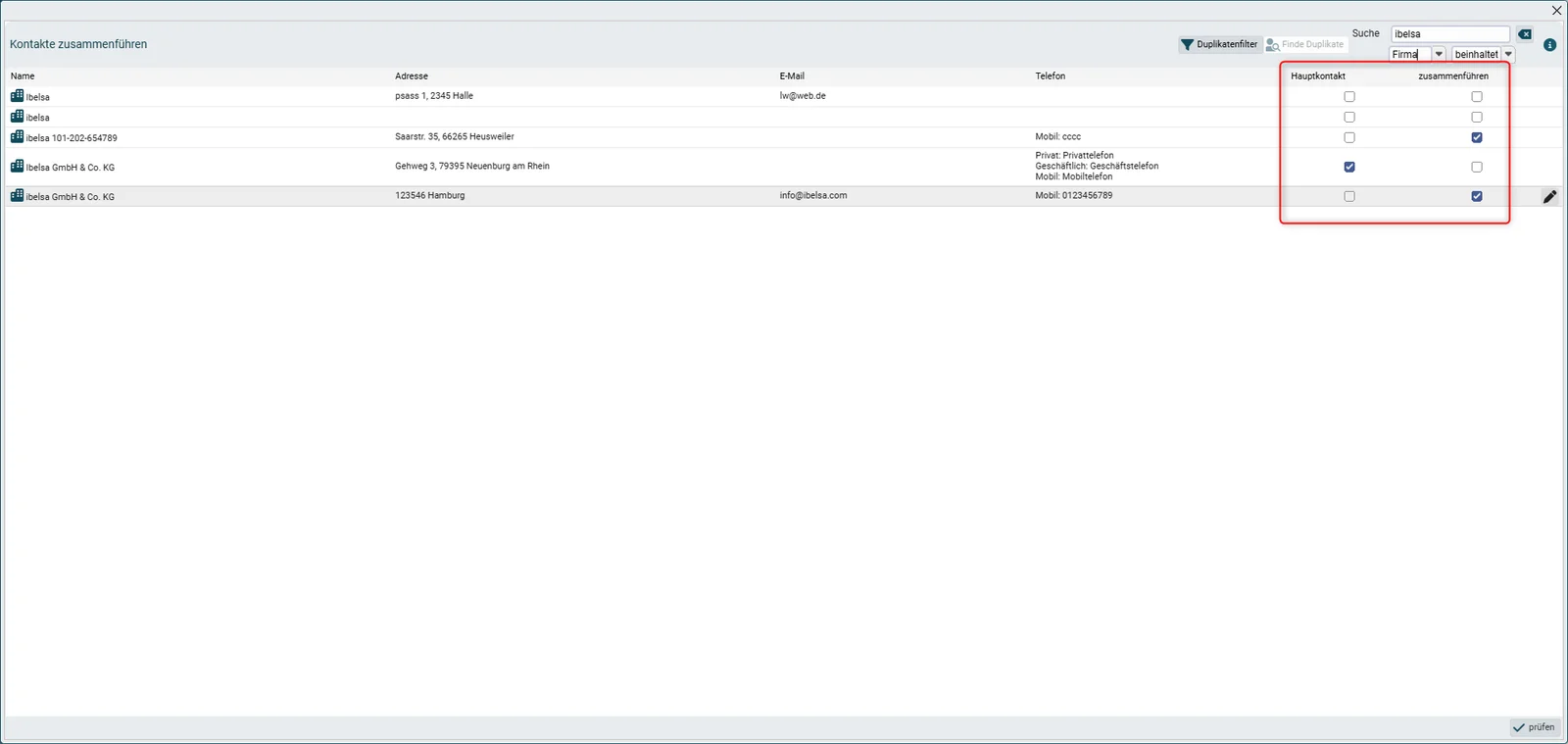Close the Kontakte zusammenführen dialog
This screenshot has height=744, width=1568.
point(1556,11)
